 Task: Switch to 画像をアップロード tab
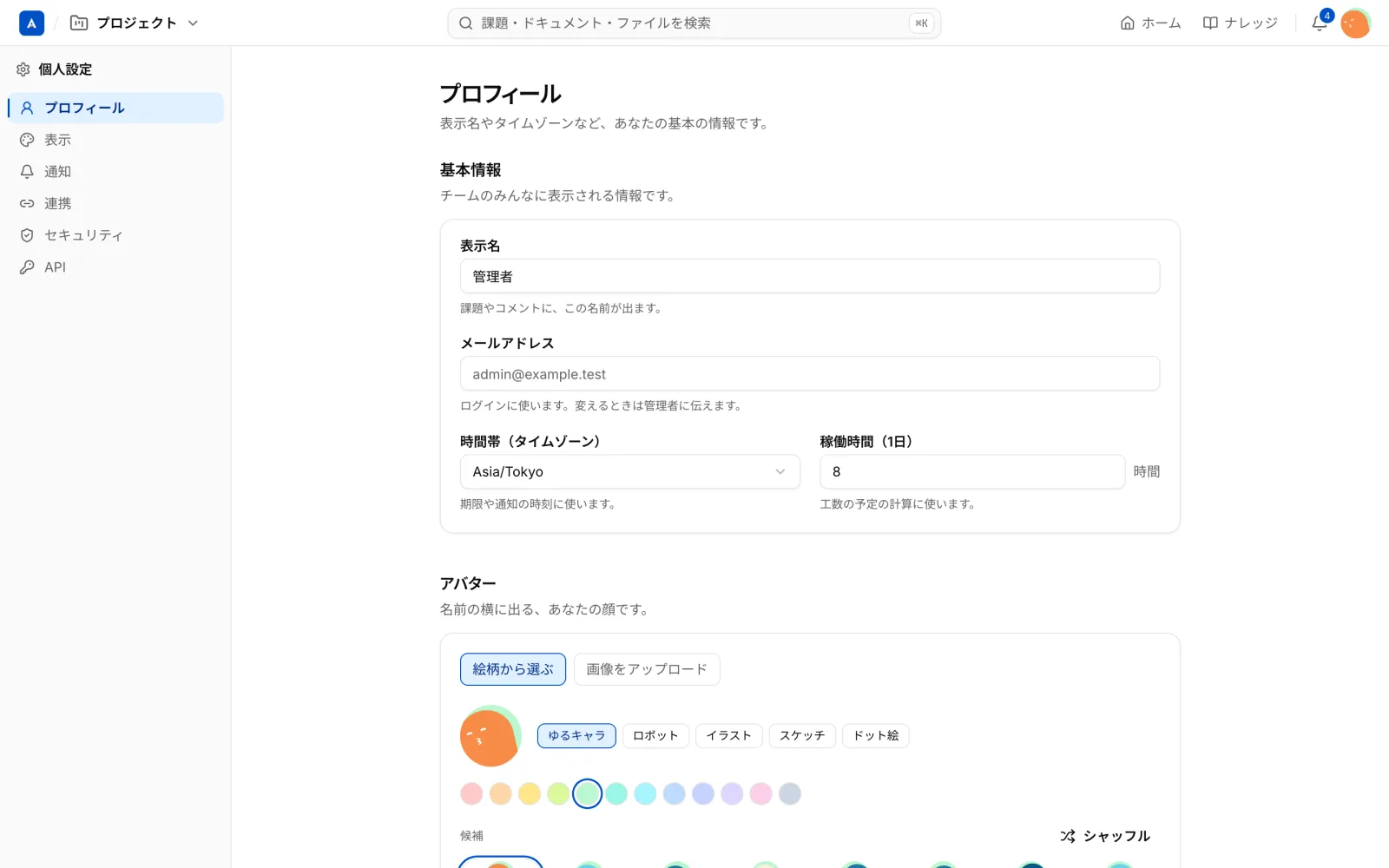pyautogui.click(x=647, y=669)
